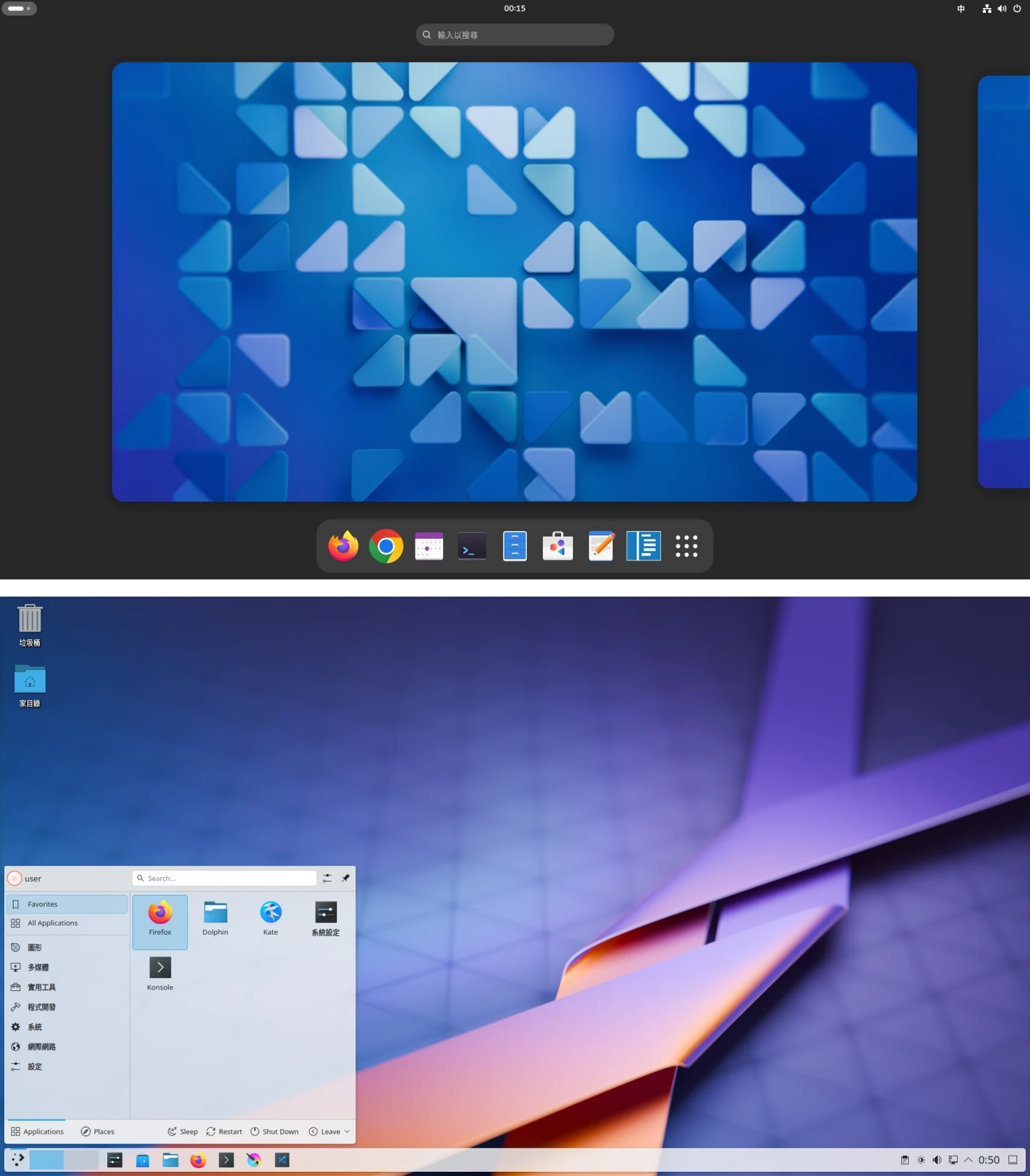
Task: Open the 多媒體 multimedia category
Action: click(x=67, y=967)
